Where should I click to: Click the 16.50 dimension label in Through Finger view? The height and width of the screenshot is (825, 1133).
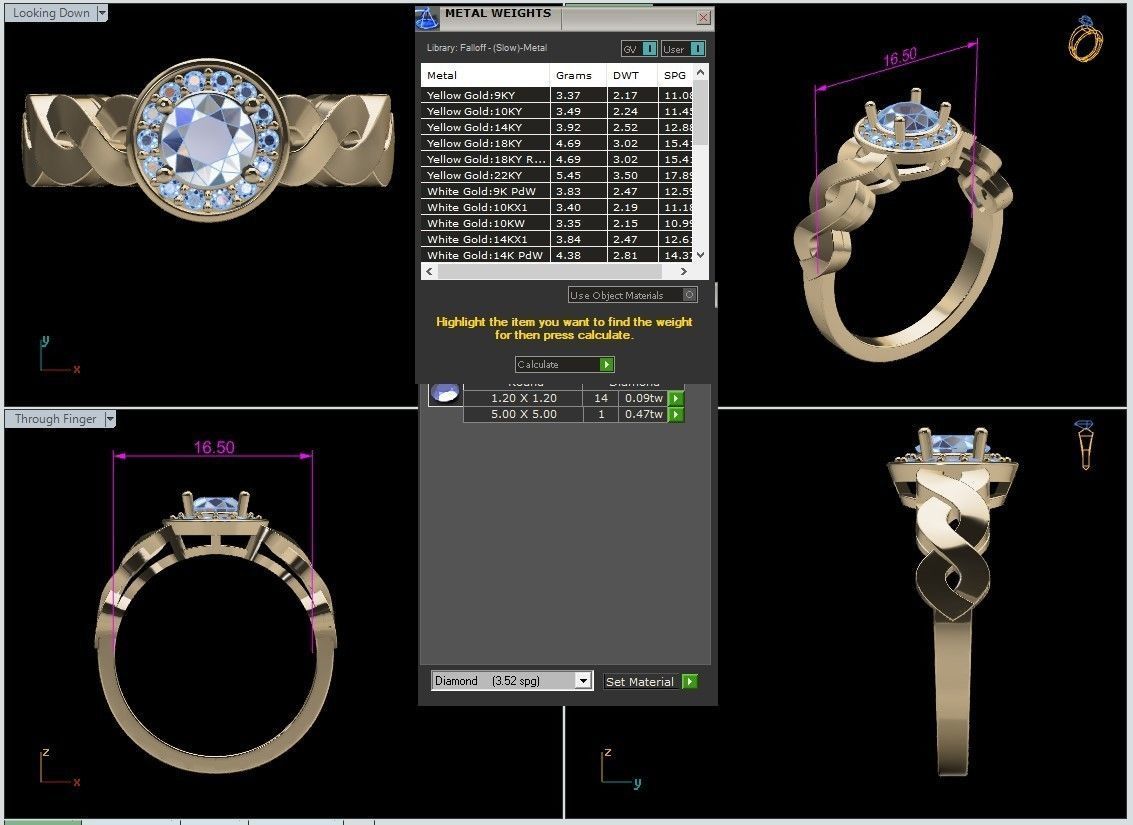coord(214,447)
